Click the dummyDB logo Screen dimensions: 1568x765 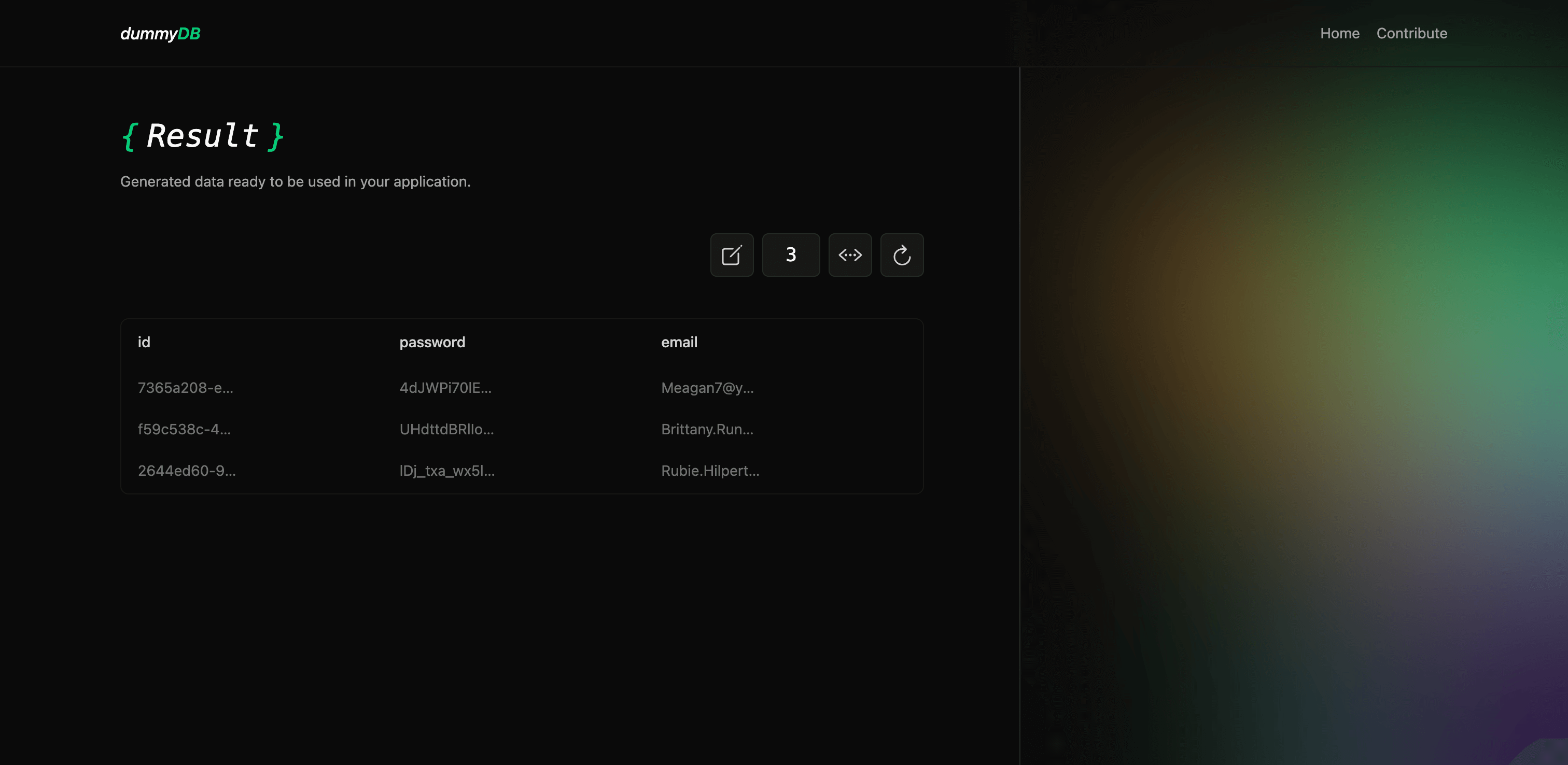pyautogui.click(x=160, y=34)
